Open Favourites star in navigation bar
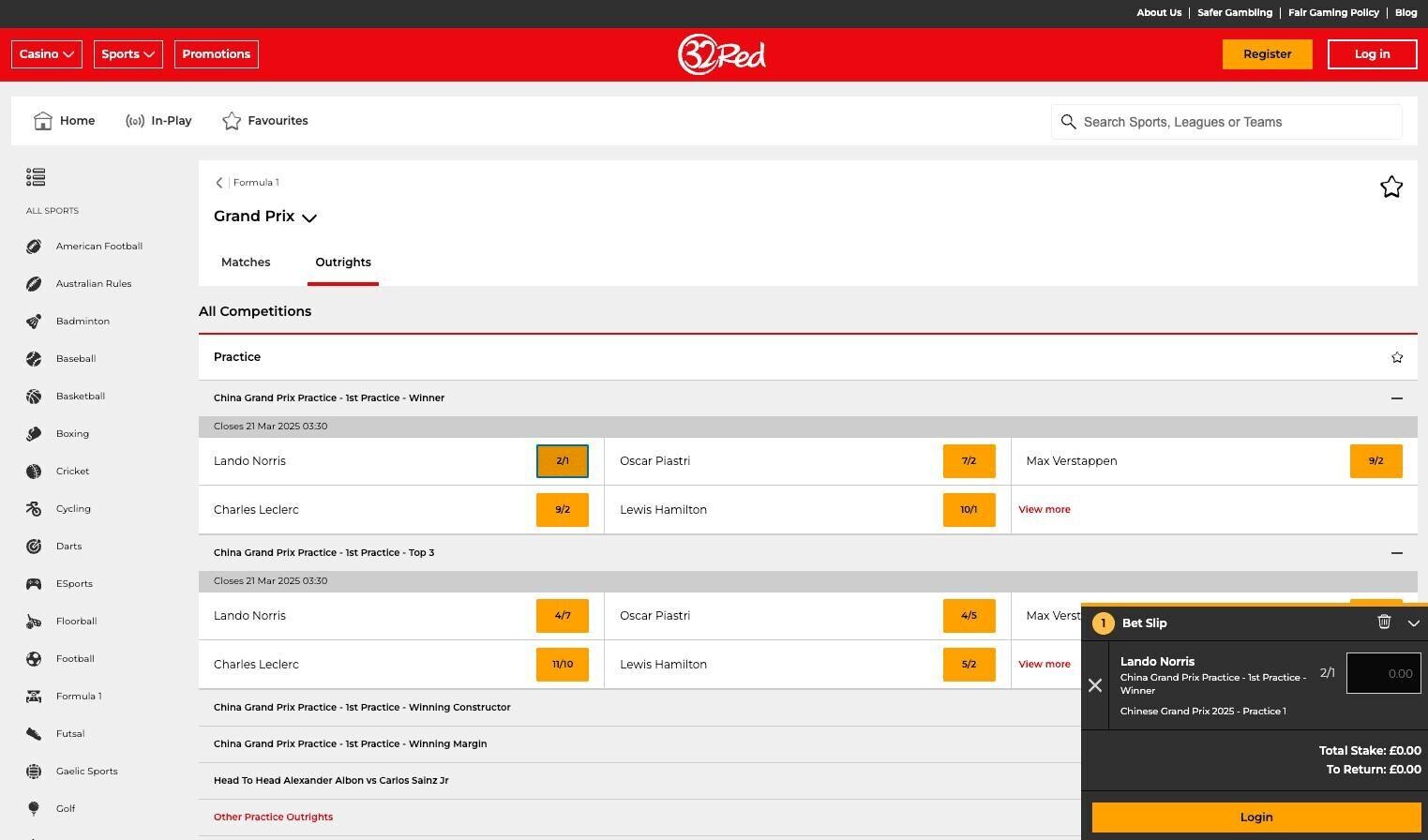This screenshot has height=840, width=1428. click(x=232, y=121)
